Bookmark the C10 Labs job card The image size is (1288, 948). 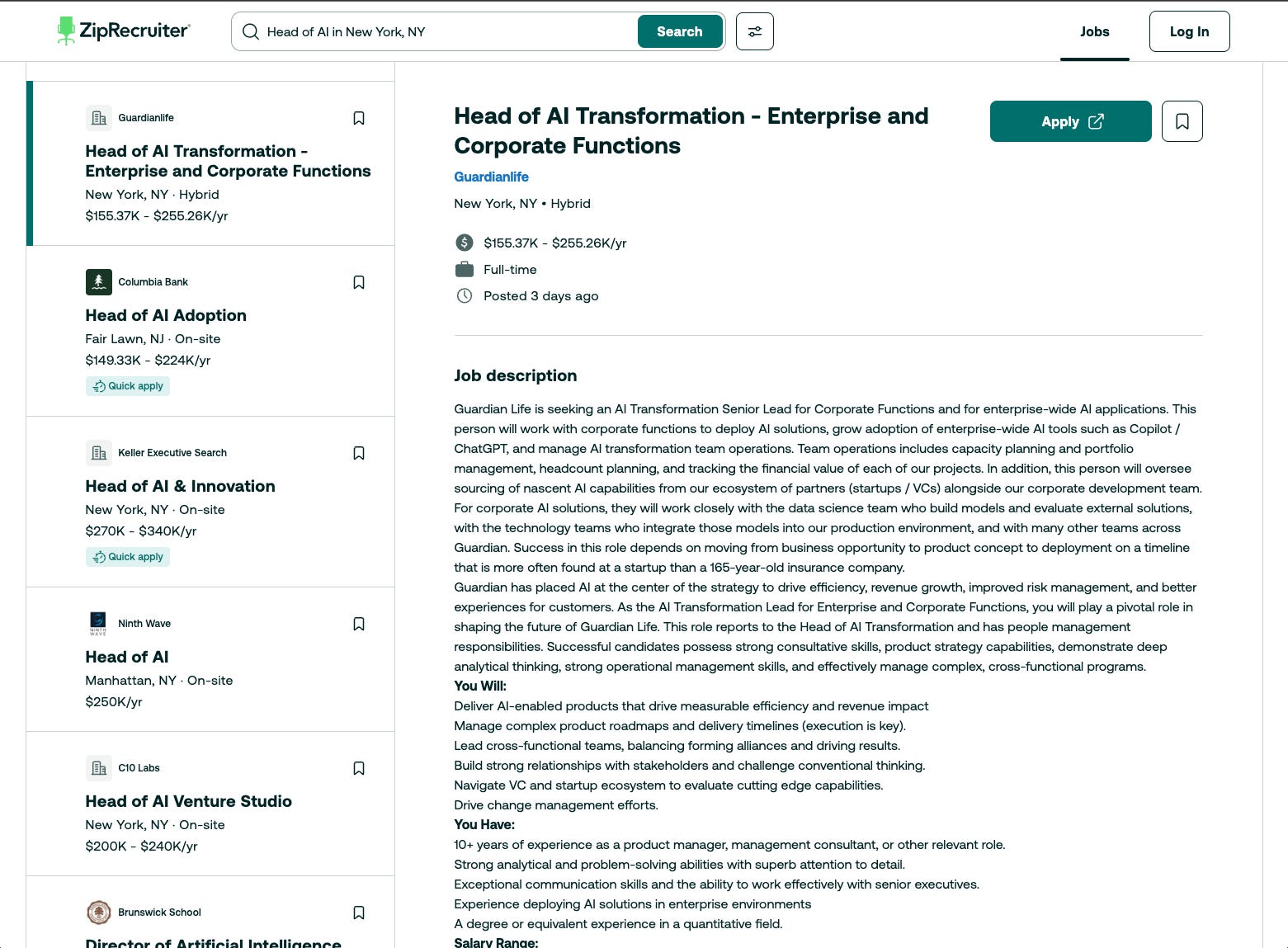pos(359,768)
